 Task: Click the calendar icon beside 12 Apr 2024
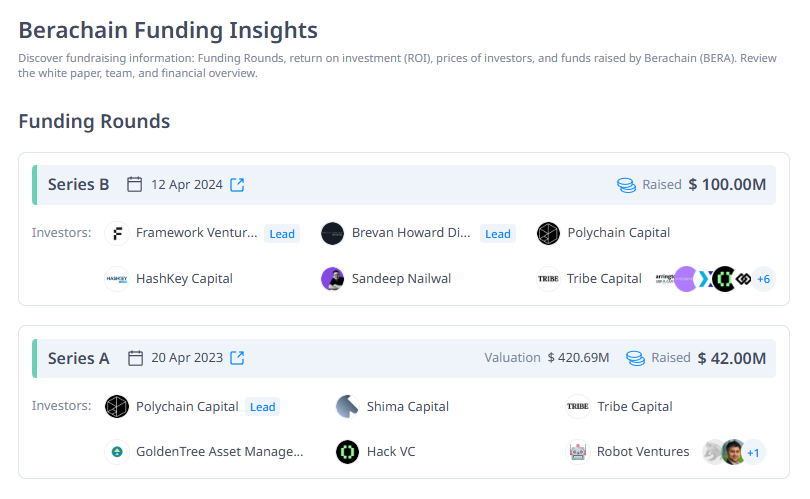click(x=134, y=184)
